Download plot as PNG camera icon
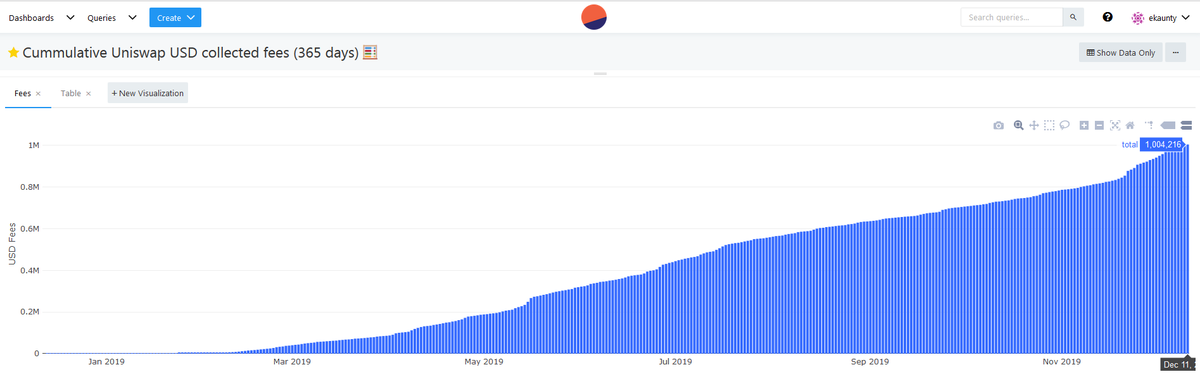This screenshot has height=391, width=1200. [x=998, y=125]
